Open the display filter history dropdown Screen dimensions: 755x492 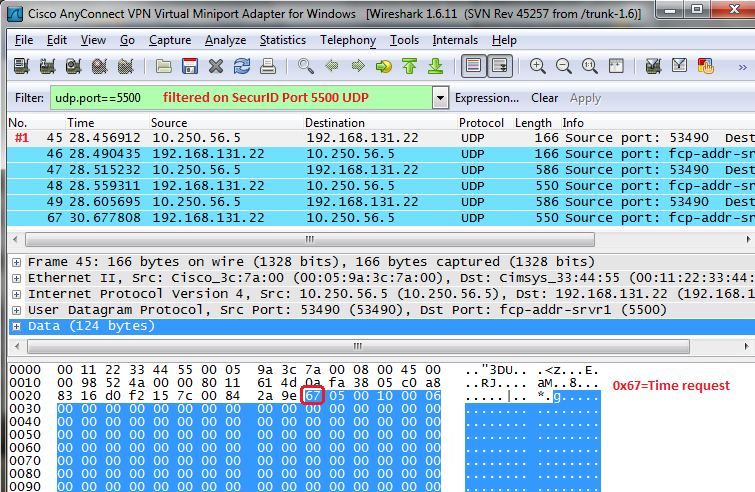tap(440, 98)
